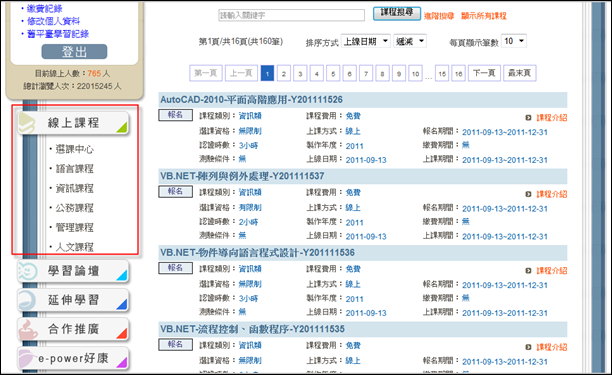Go to page 9
The height and width of the screenshot is (375, 612).
pos(399,73)
